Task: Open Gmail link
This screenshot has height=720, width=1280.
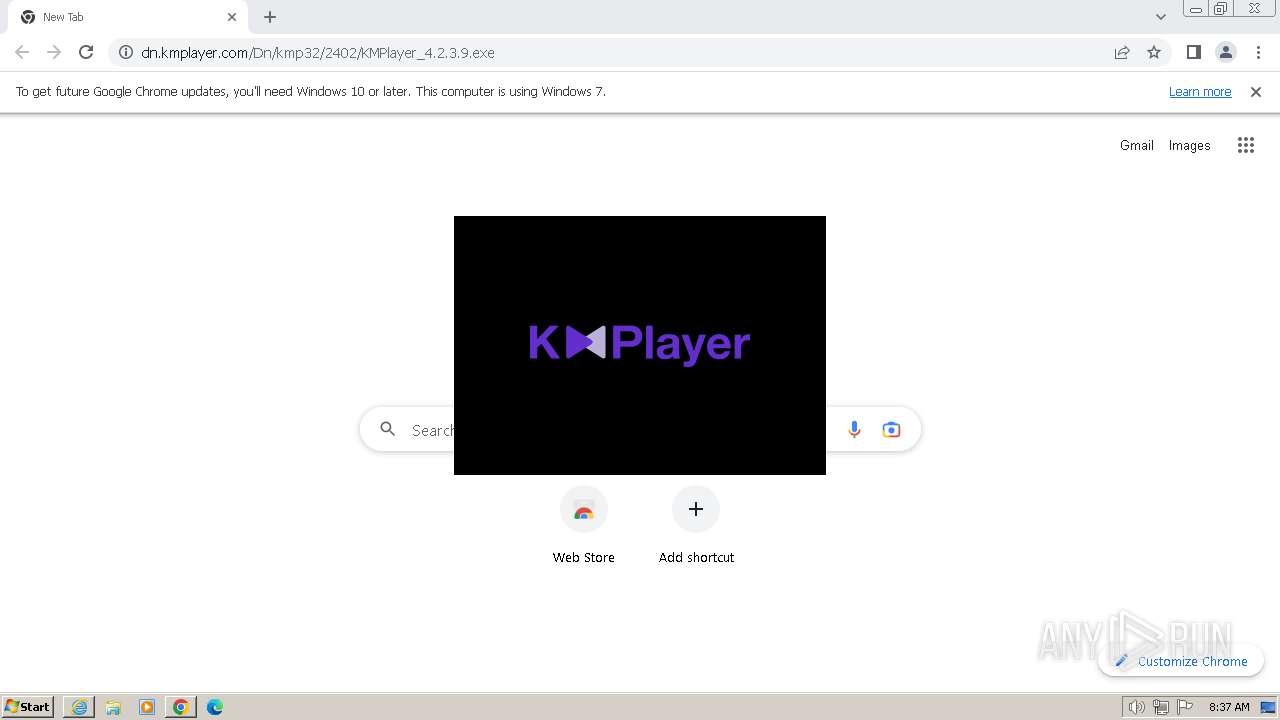Action: (x=1136, y=145)
